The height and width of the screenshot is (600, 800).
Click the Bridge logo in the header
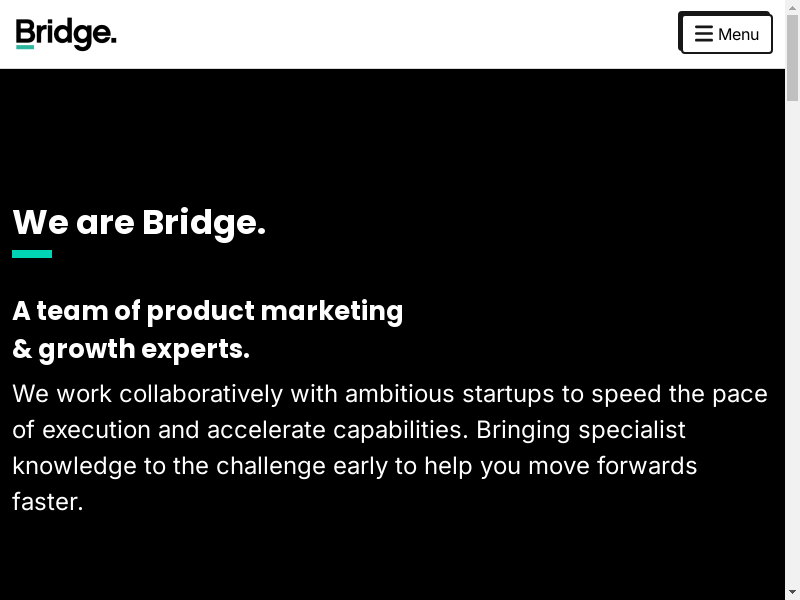pyautogui.click(x=66, y=34)
